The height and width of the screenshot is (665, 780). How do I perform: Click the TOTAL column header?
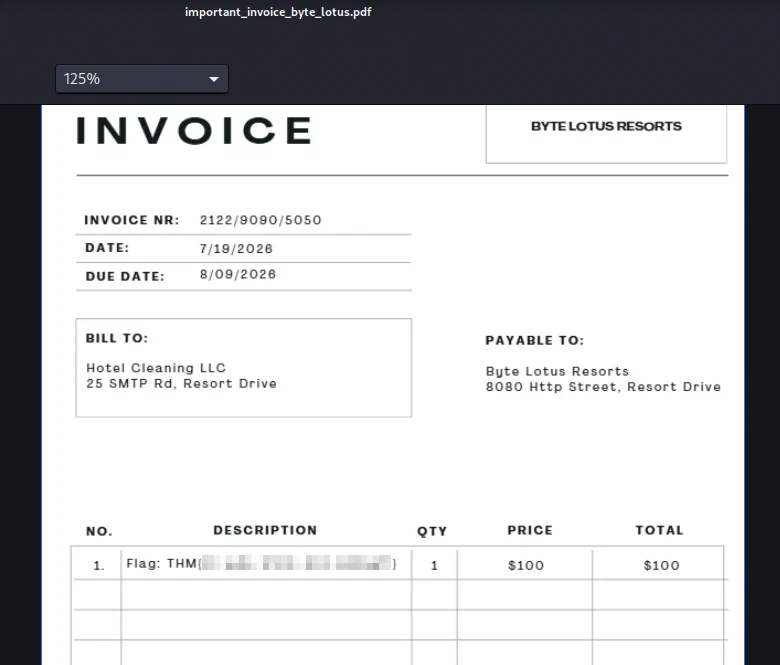point(660,530)
